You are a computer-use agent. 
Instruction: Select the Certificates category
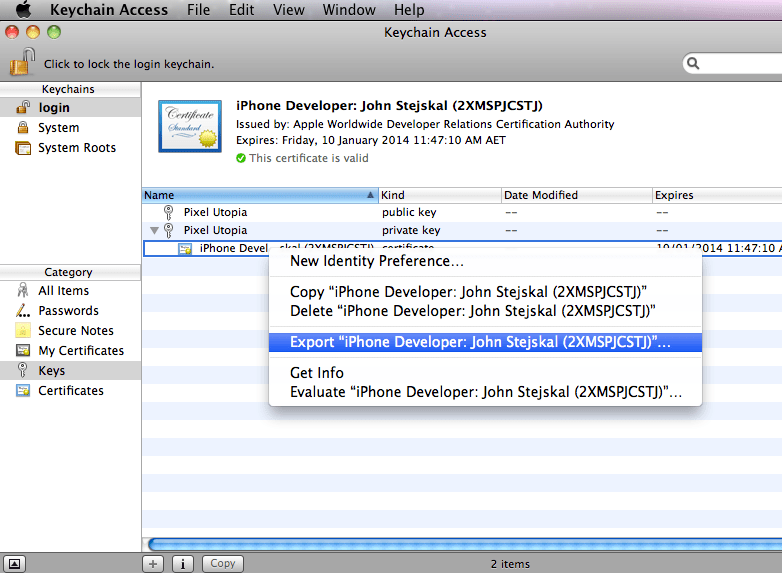pyautogui.click(x=70, y=390)
